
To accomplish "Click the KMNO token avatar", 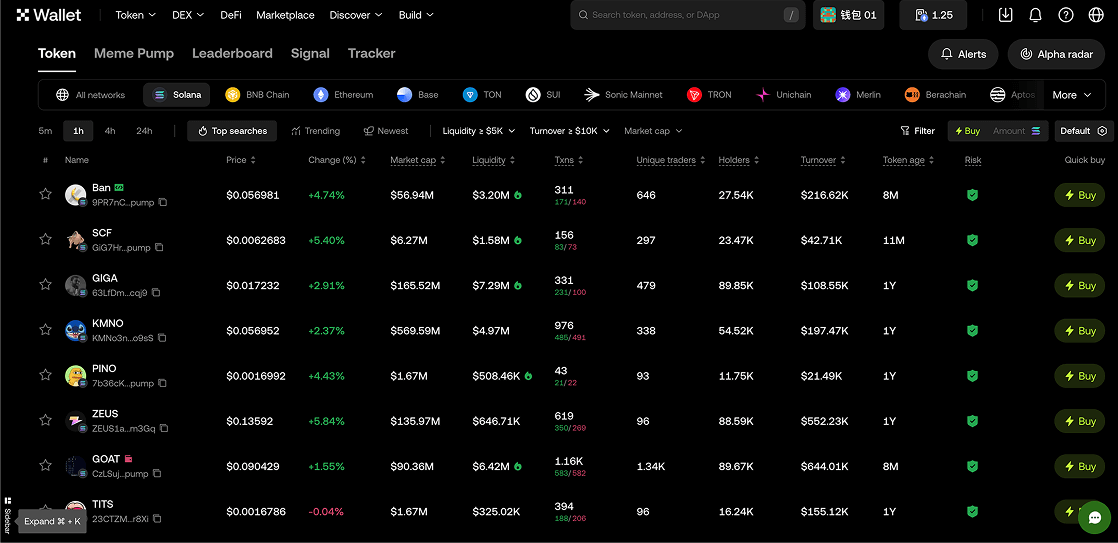I will 76,331.
